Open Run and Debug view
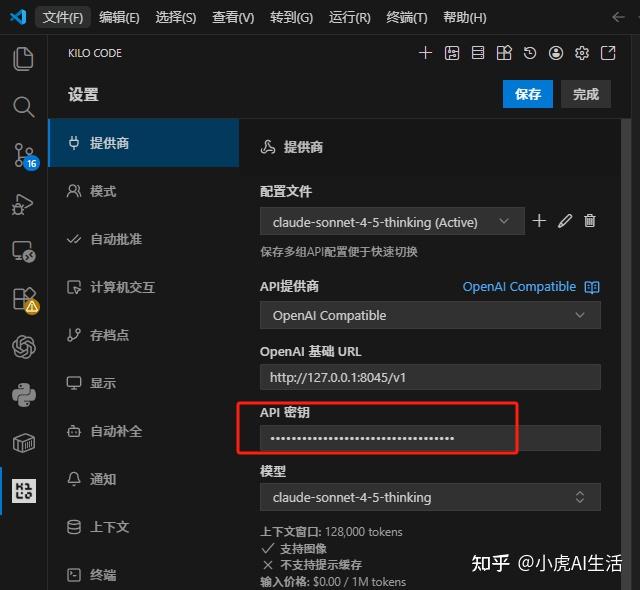 (x=22, y=204)
